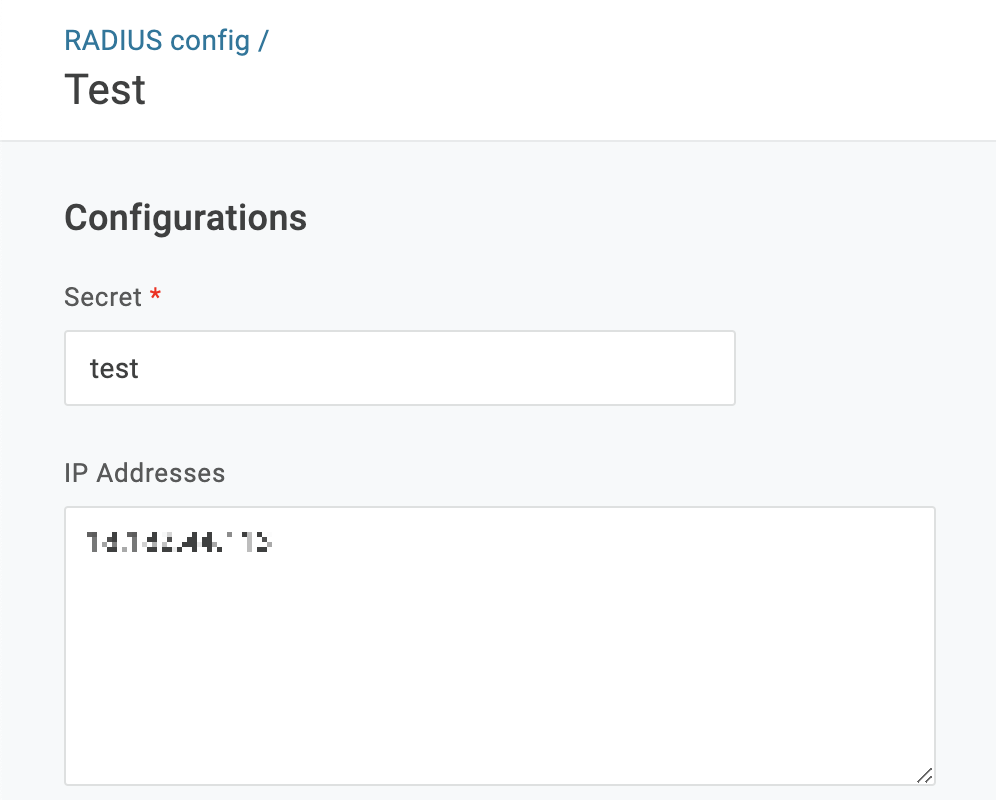Click gray background right of Configurations heading
The height and width of the screenshot is (800, 996).
click(x=650, y=218)
